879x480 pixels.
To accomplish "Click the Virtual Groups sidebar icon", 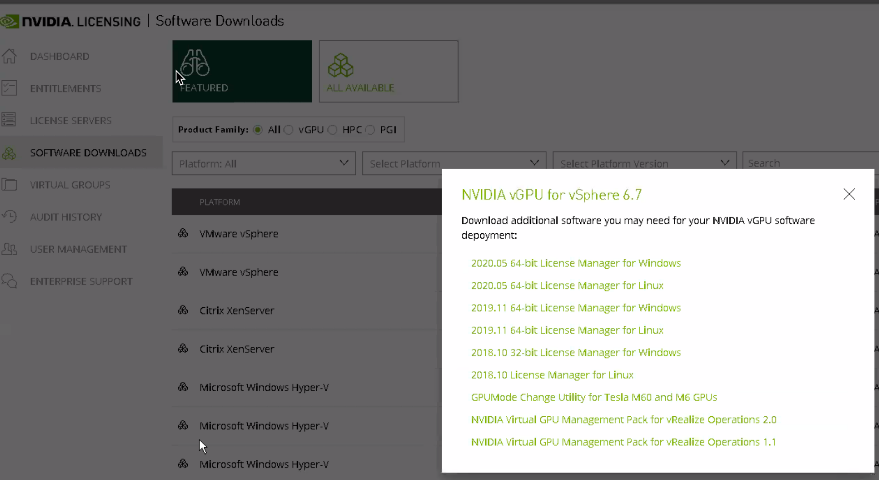I will pyautogui.click(x=9, y=184).
